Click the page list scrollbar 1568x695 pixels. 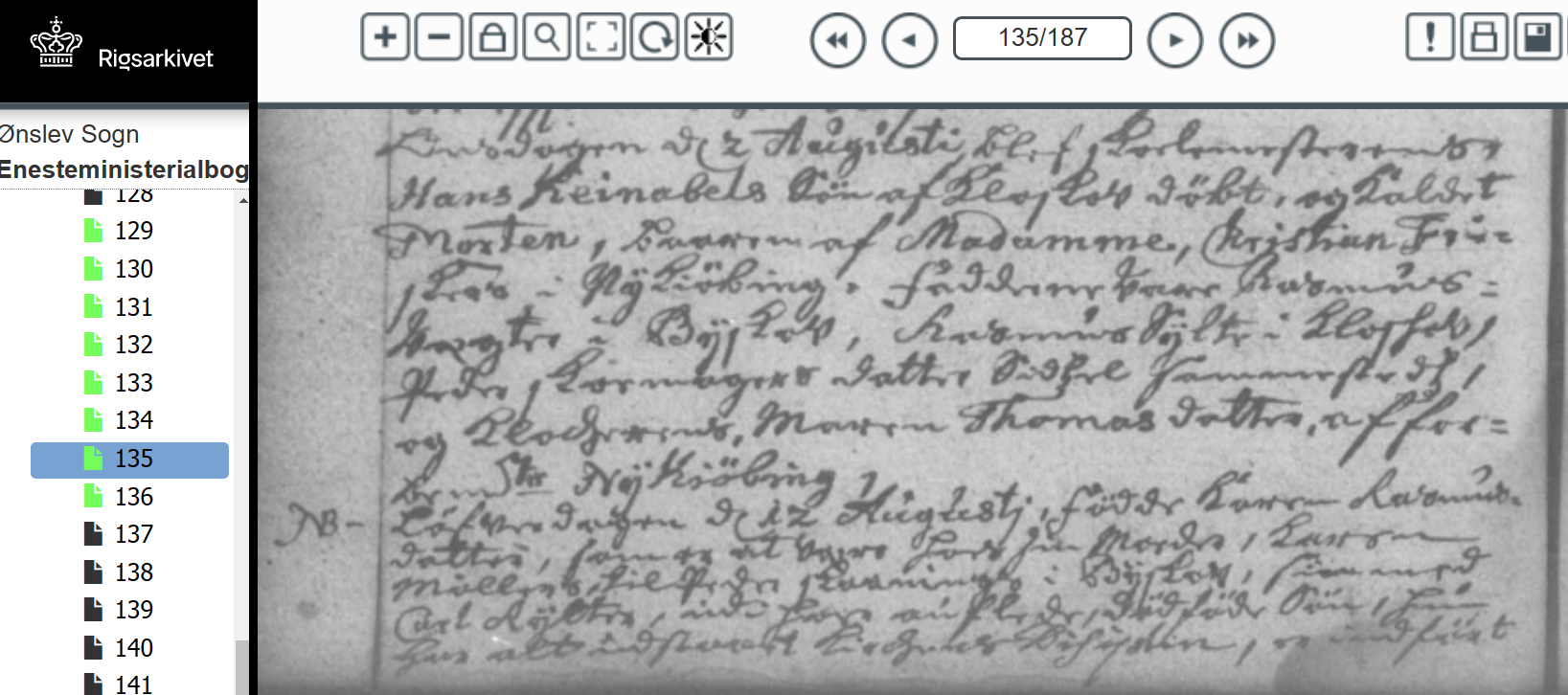pyautogui.click(x=242, y=440)
